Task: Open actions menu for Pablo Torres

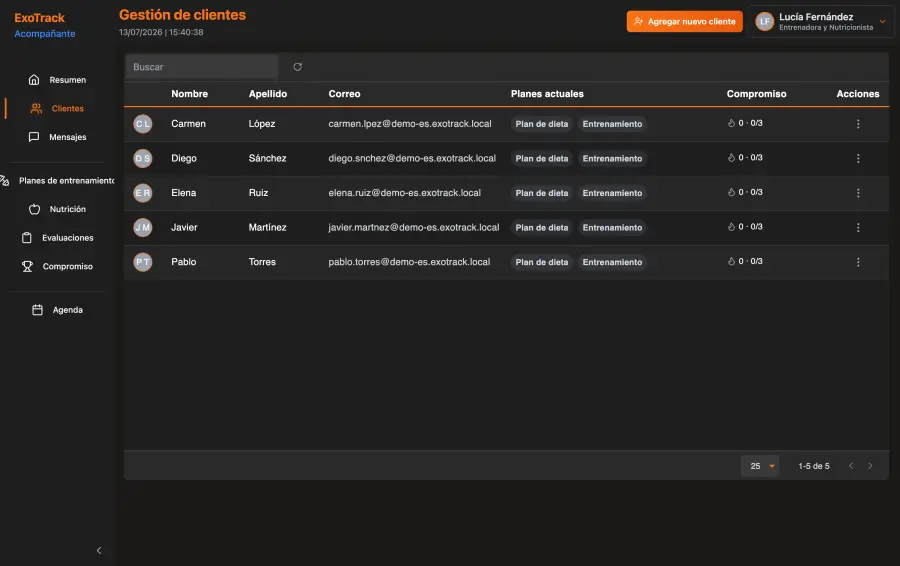Action: [858, 262]
